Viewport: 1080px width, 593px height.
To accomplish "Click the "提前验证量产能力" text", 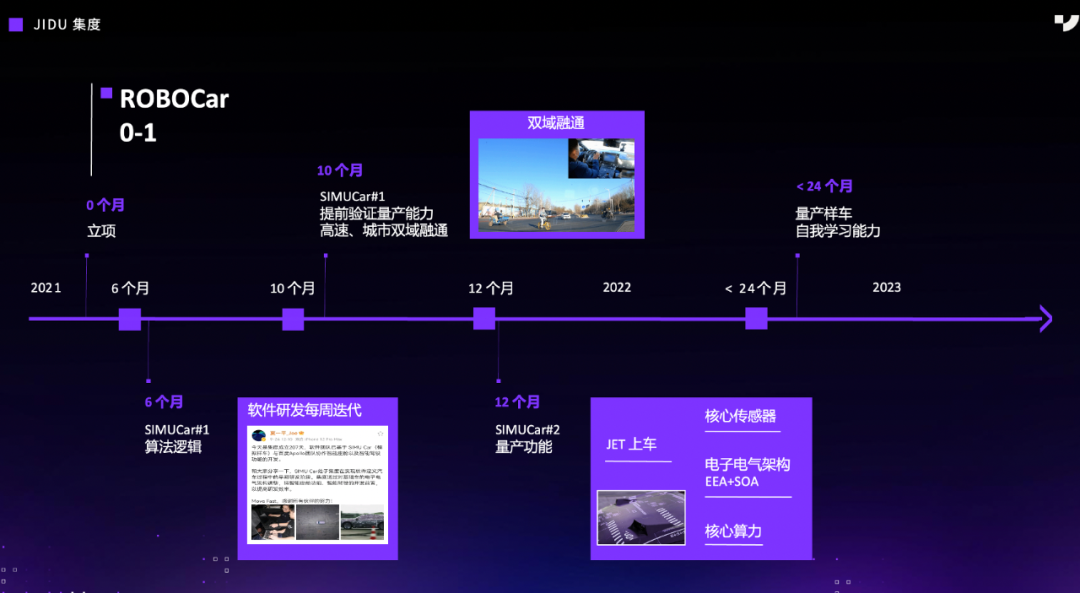I will pos(377,214).
